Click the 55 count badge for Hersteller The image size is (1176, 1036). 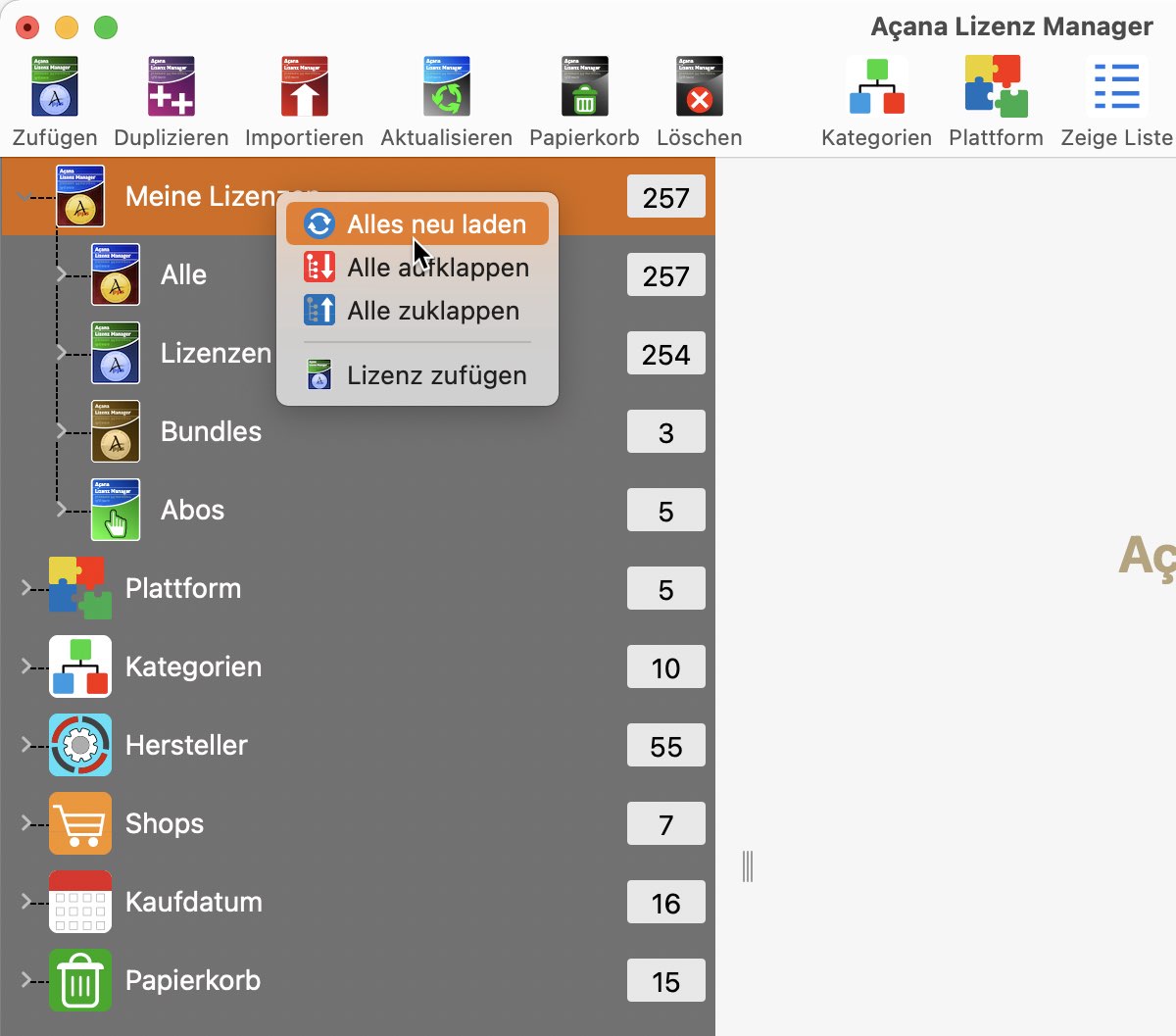(x=666, y=746)
